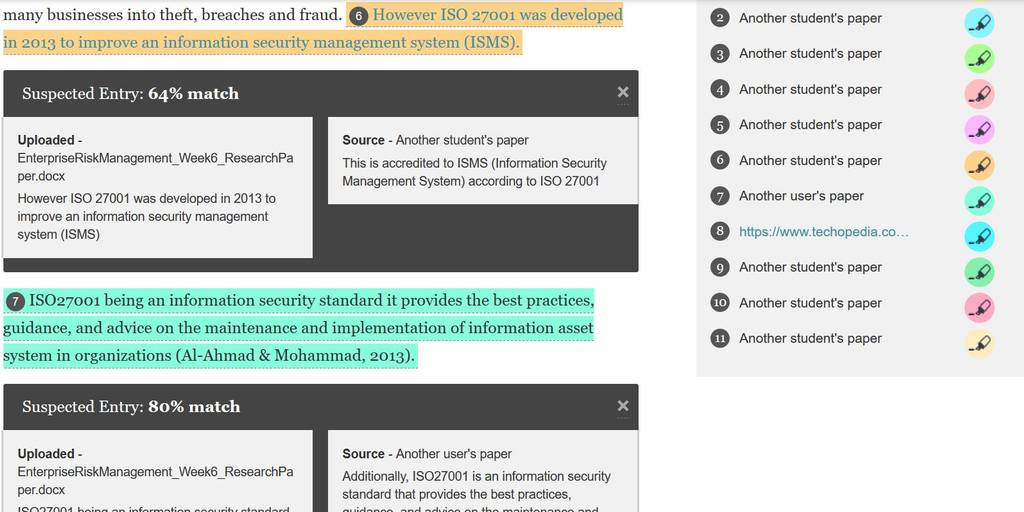Toggle highlight icon for source 10
The width and height of the screenshot is (1024, 512).
tap(979, 308)
